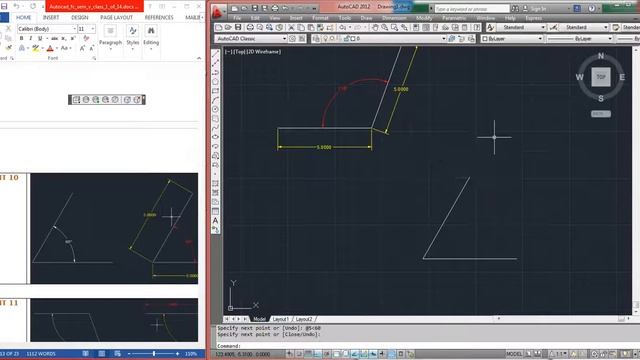Open the ByLayer linetype dropdown

(x=610, y=38)
